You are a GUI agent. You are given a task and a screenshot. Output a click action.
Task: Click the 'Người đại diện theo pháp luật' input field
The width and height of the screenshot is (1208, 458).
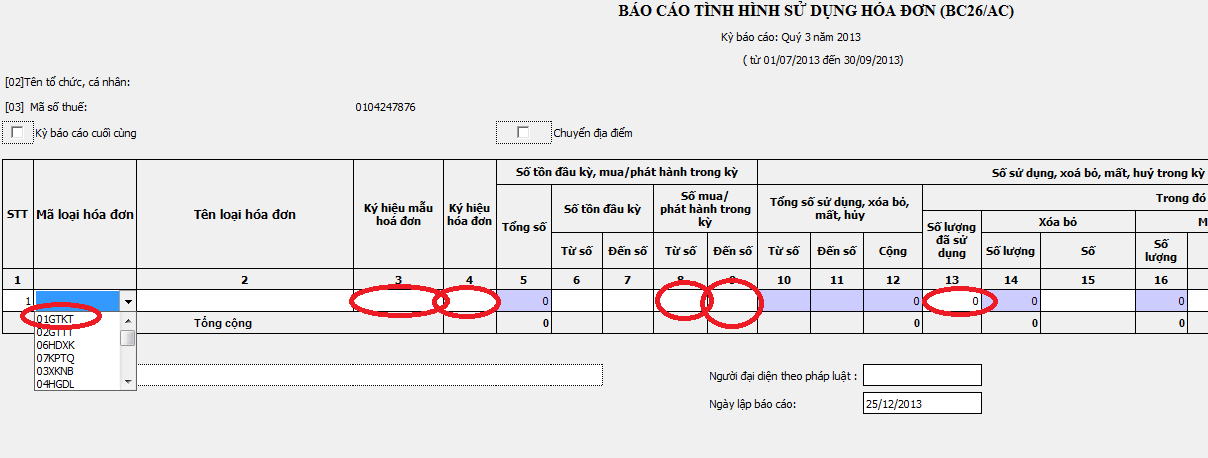tap(921, 375)
